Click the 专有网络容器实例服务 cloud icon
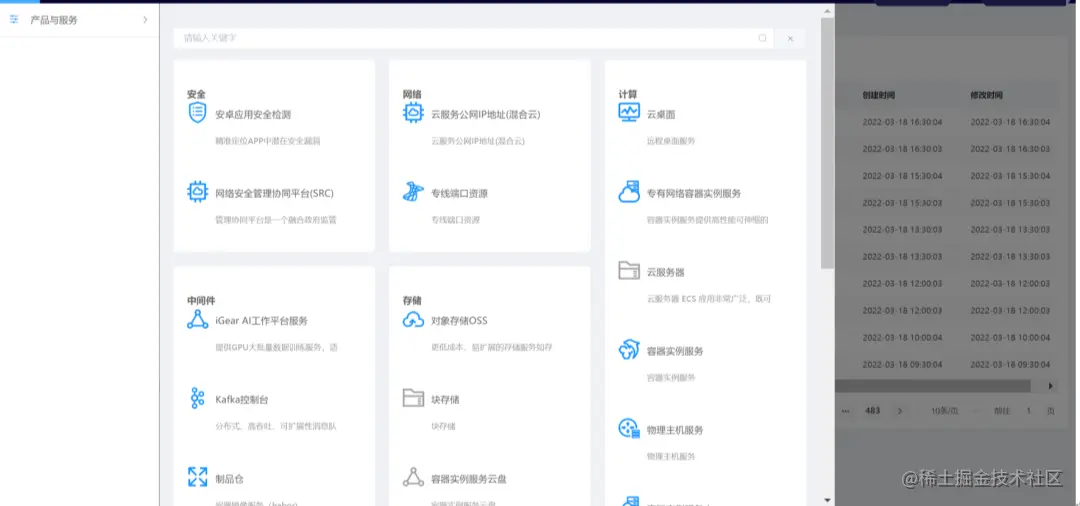The height and width of the screenshot is (506, 1080). click(x=629, y=191)
